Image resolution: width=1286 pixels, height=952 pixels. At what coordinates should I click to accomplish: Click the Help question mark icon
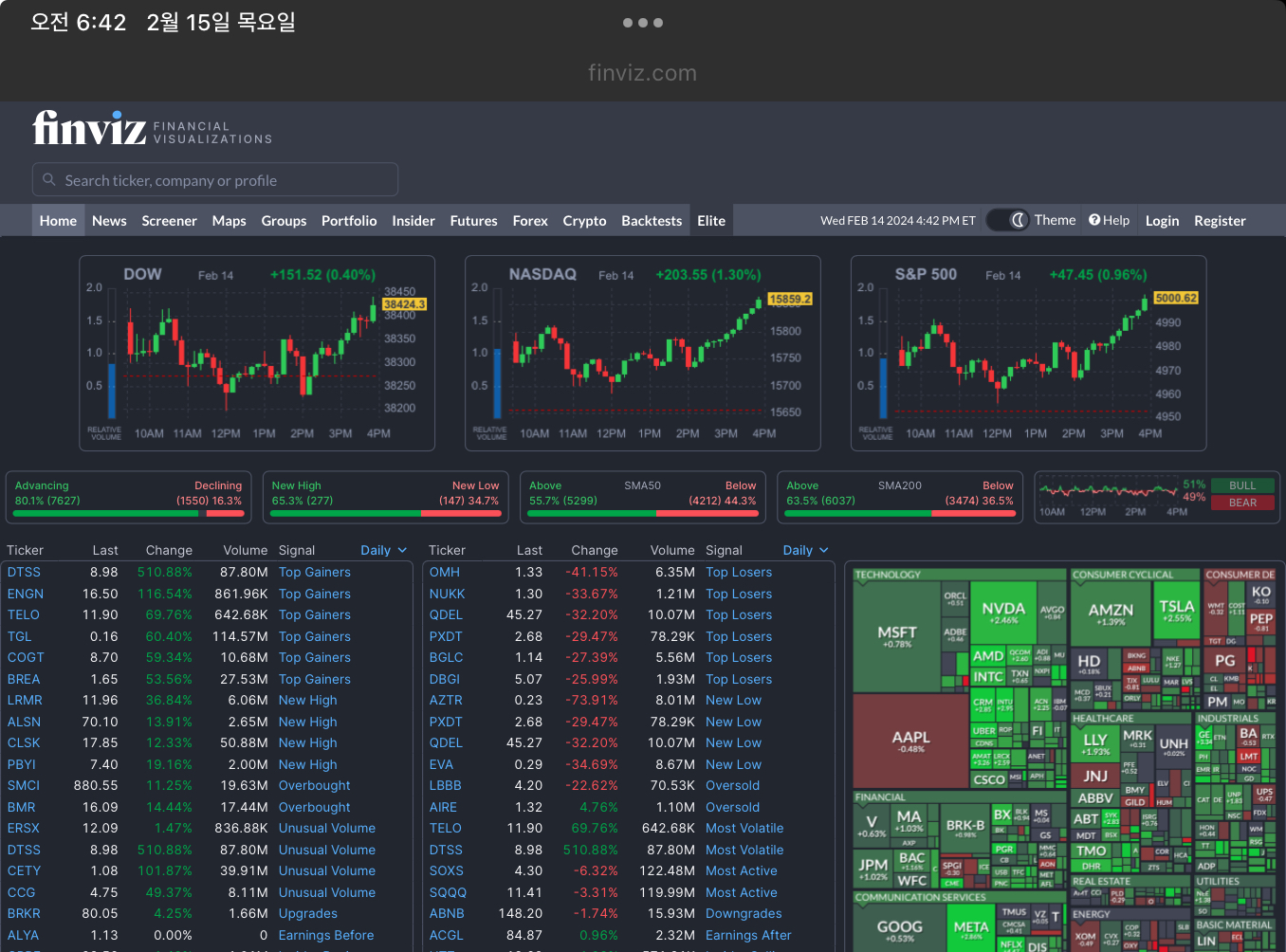click(1094, 220)
